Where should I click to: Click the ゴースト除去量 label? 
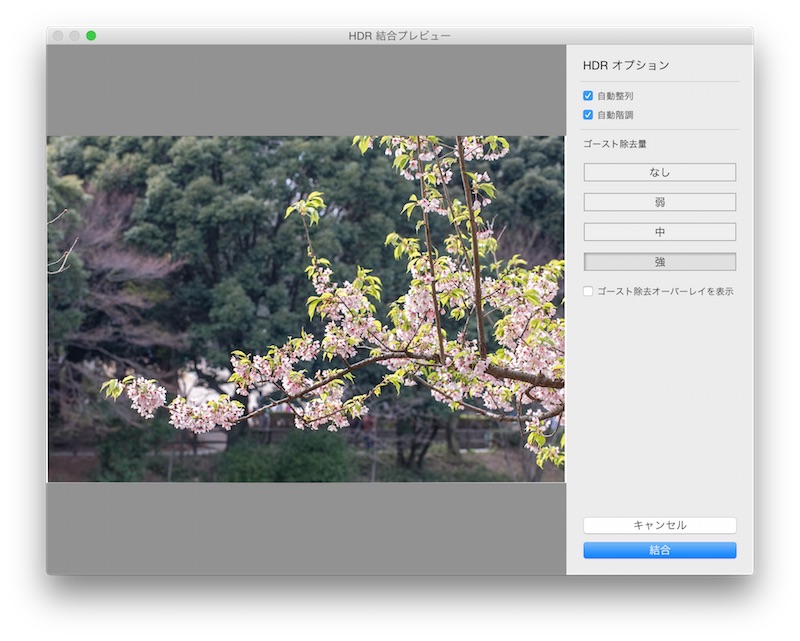click(614, 144)
